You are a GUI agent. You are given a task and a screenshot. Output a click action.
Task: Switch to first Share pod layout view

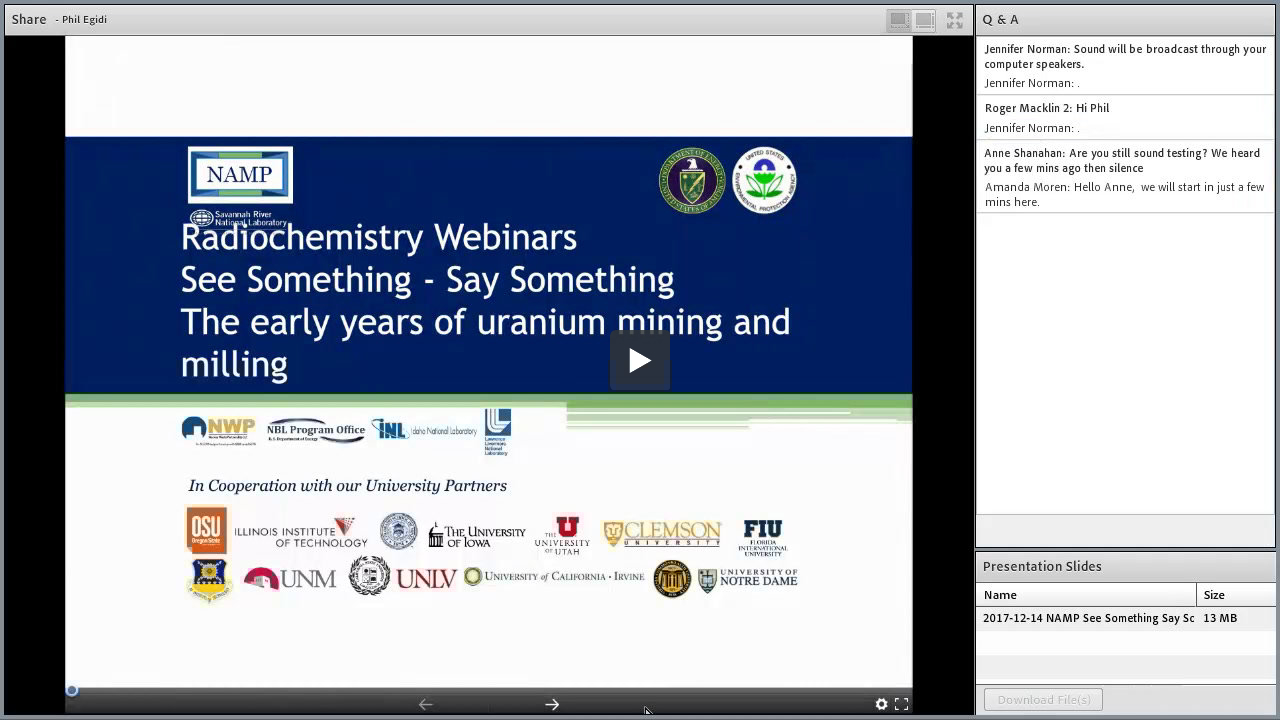(899, 20)
